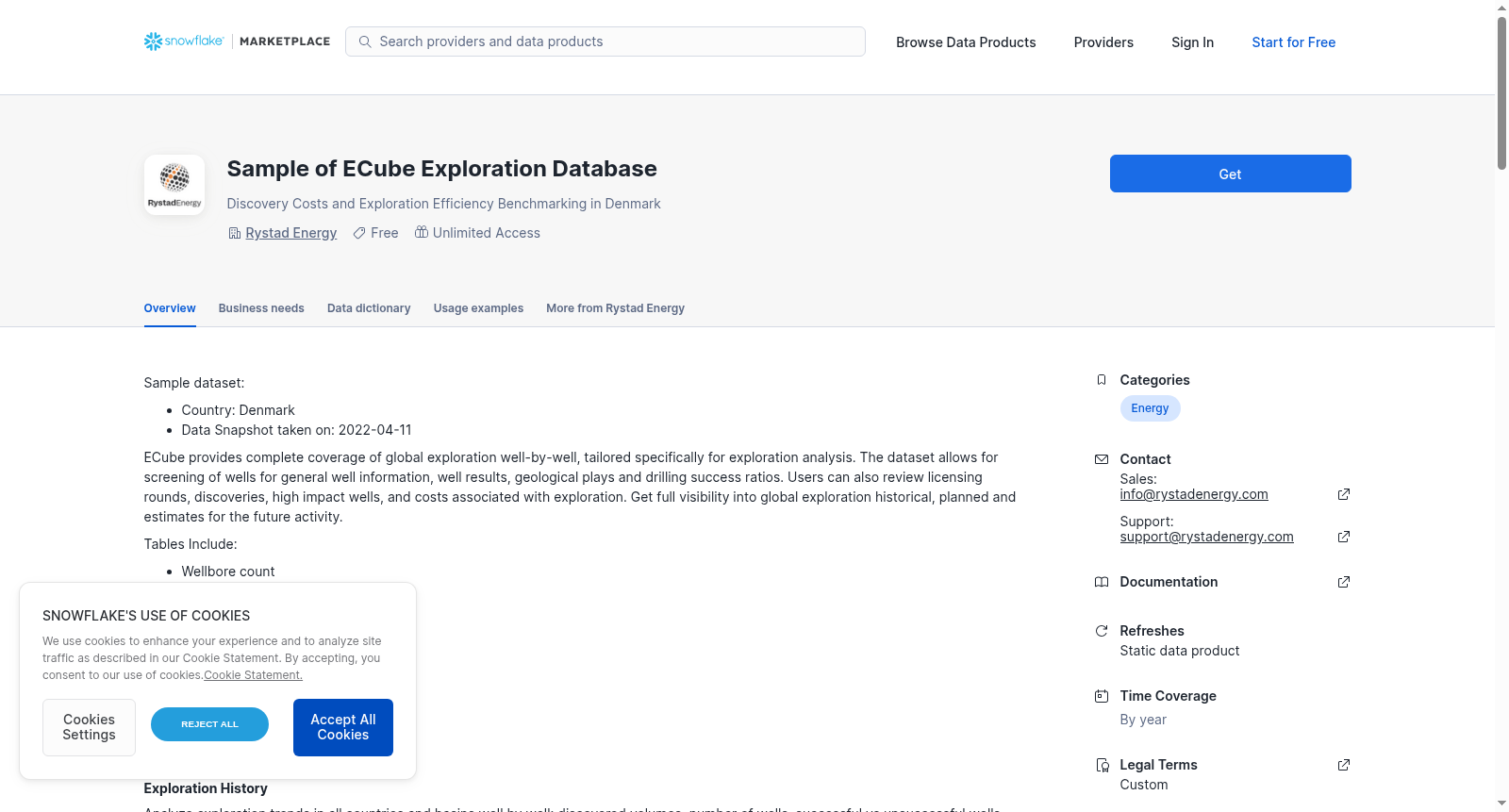Click the Time Coverage calendar icon
The height and width of the screenshot is (812, 1509).
1101,696
